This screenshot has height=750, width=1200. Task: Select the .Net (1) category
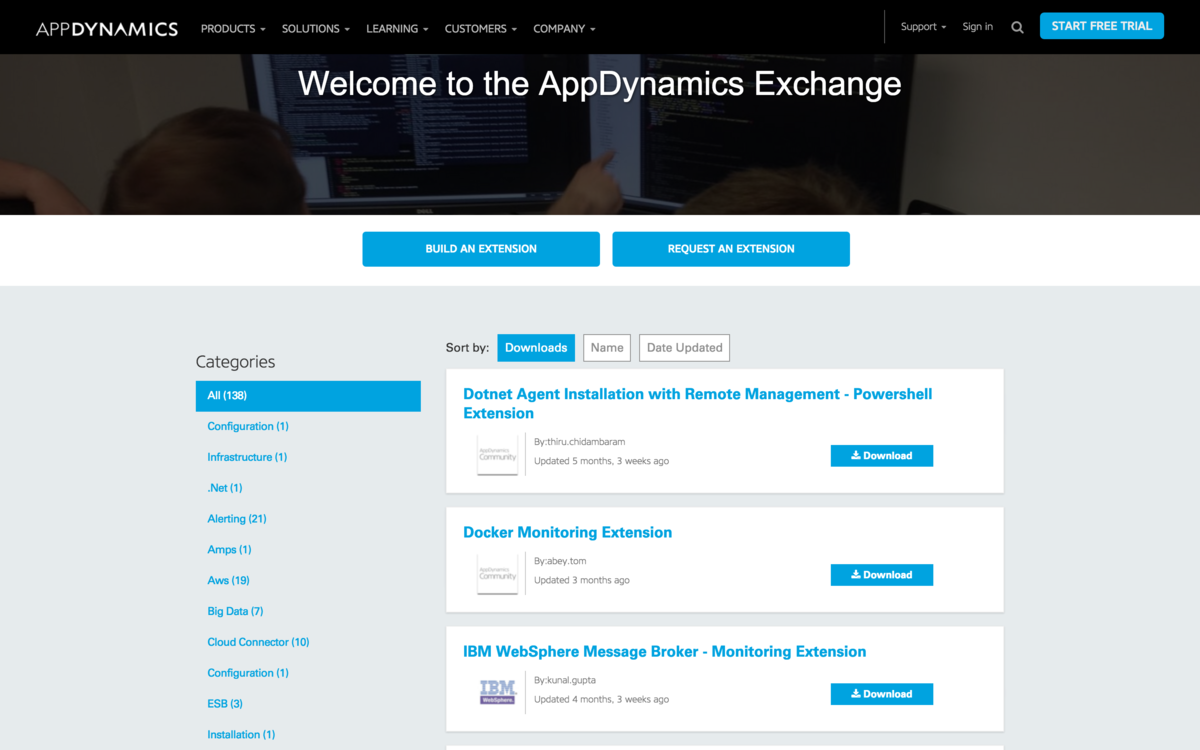tap(225, 488)
